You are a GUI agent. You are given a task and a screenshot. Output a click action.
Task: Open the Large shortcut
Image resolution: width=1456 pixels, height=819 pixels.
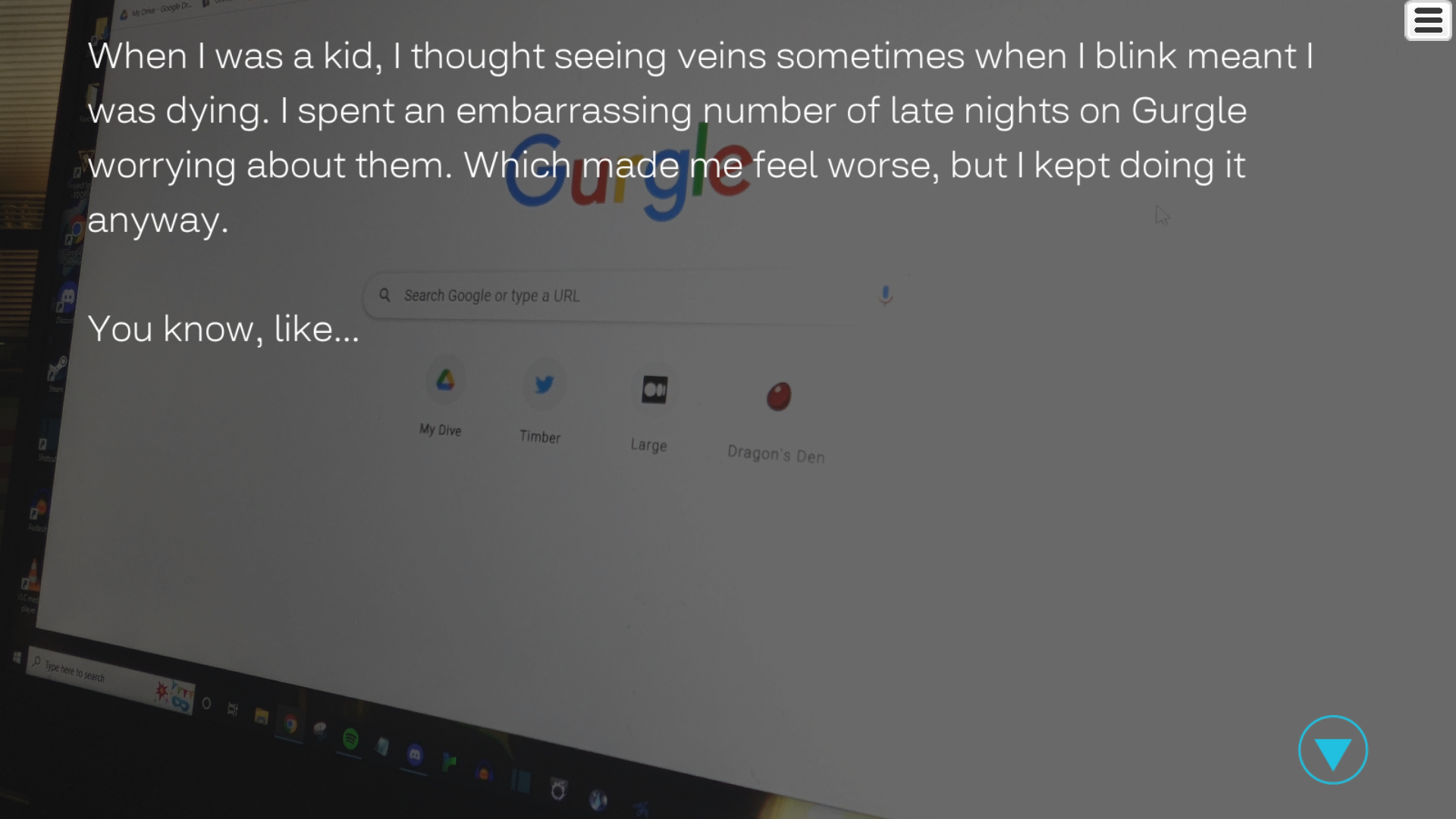coord(651,411)
